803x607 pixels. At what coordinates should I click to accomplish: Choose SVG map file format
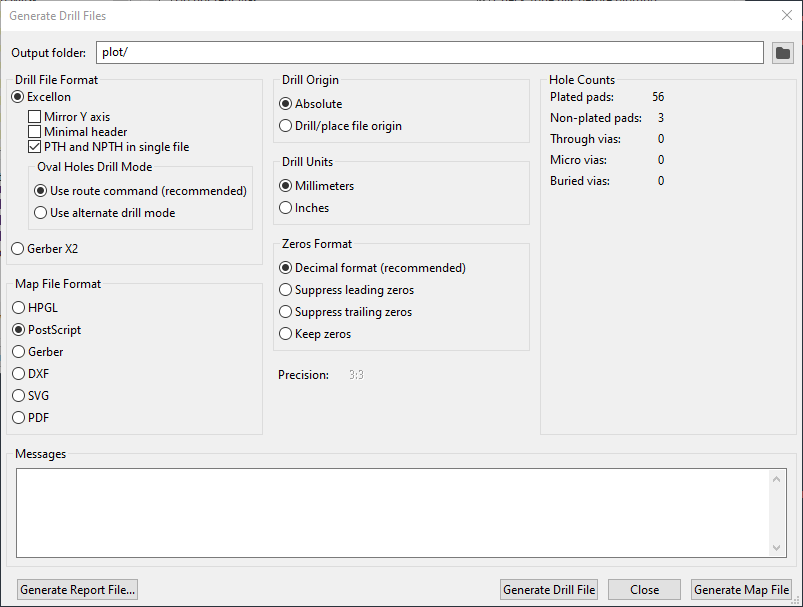(x=18, y=396)
